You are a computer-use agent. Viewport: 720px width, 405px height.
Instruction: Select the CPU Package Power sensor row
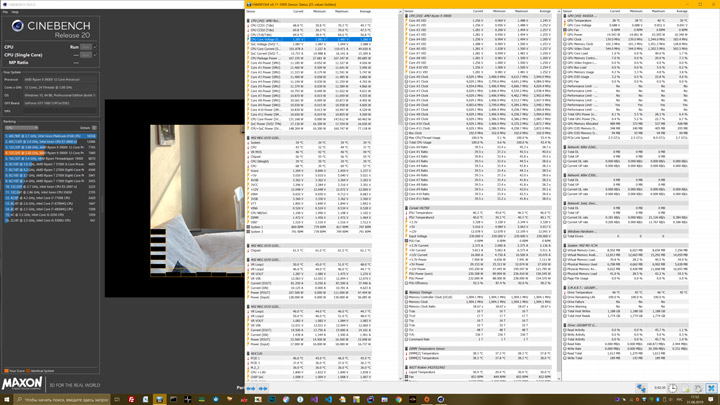[309, 58]
